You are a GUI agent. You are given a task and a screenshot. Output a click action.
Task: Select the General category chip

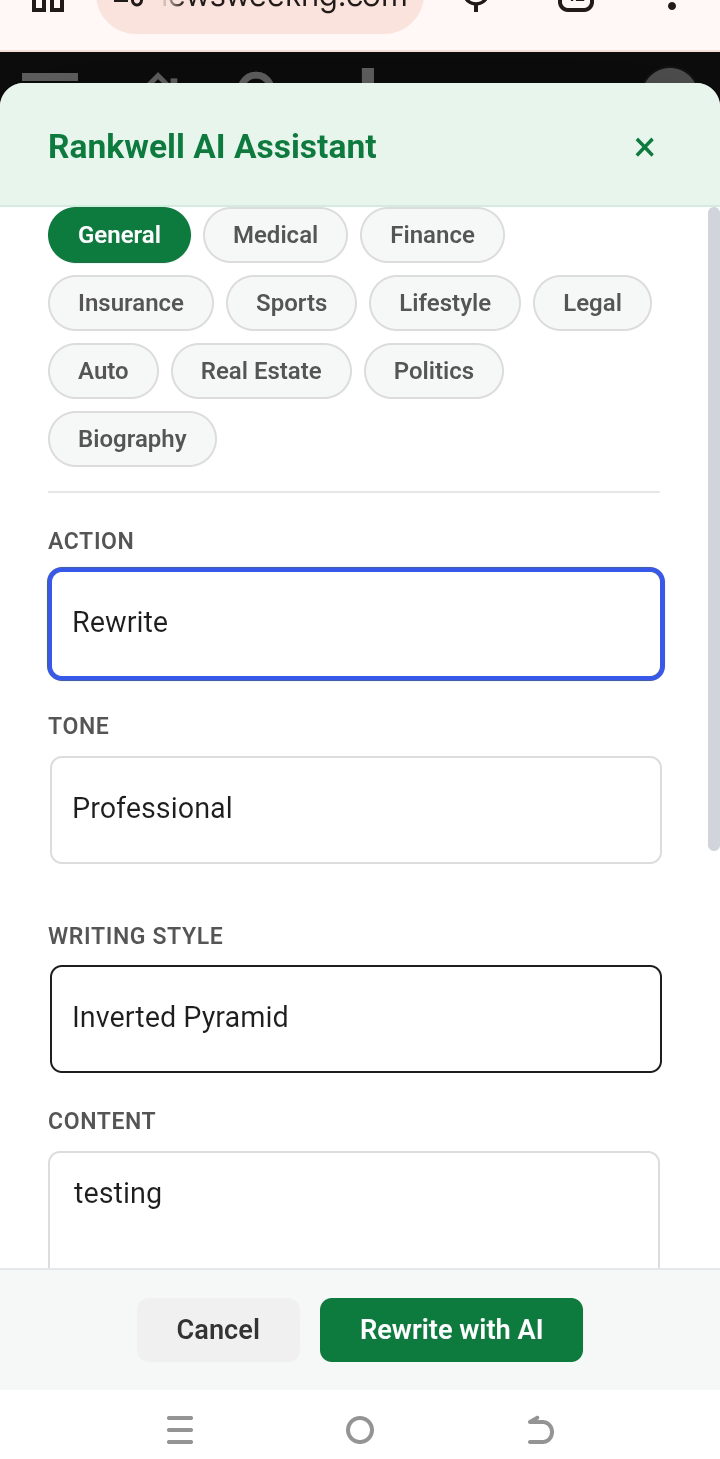point(119,235)
